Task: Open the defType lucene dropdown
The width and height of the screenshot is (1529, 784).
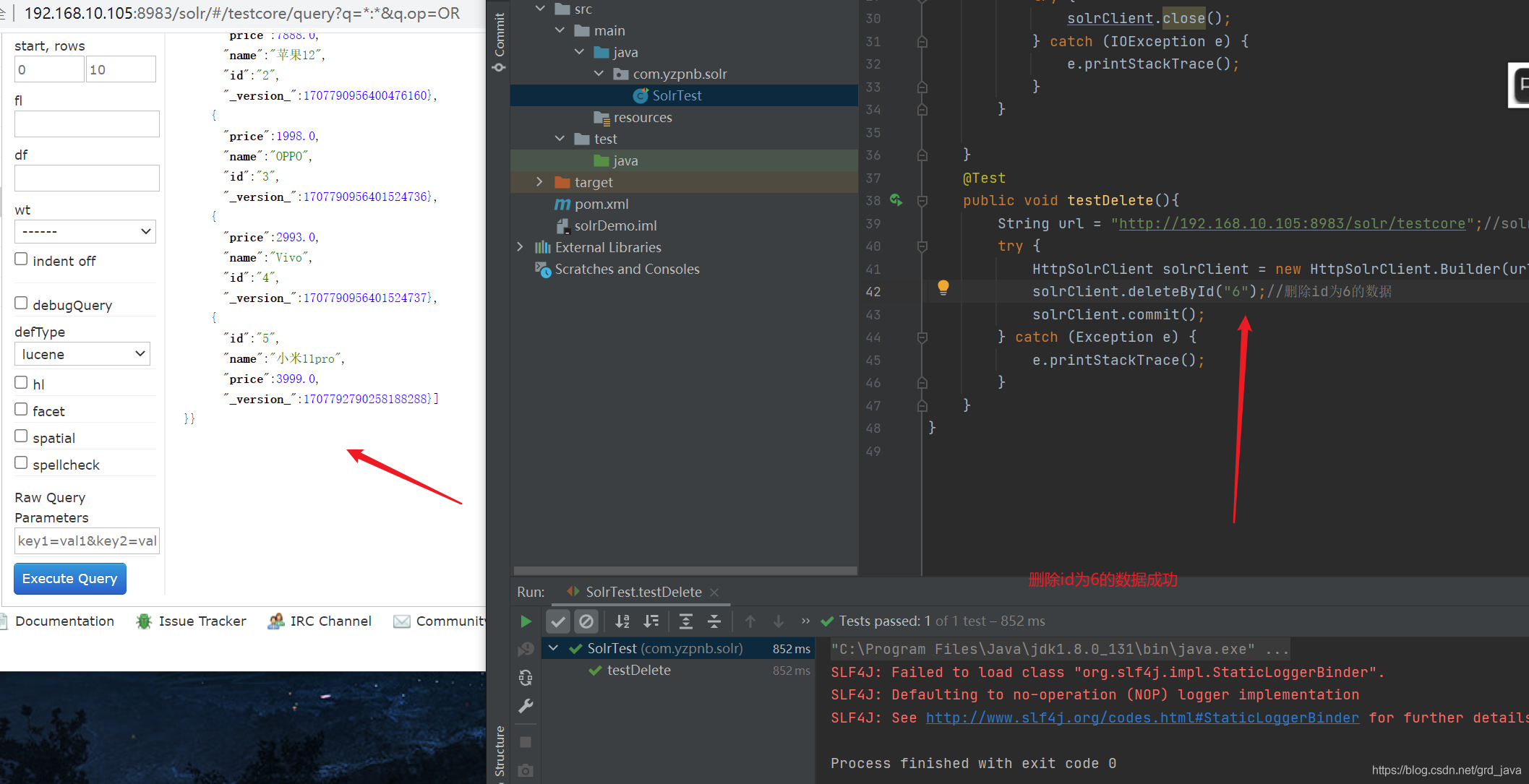Action: 82,354
